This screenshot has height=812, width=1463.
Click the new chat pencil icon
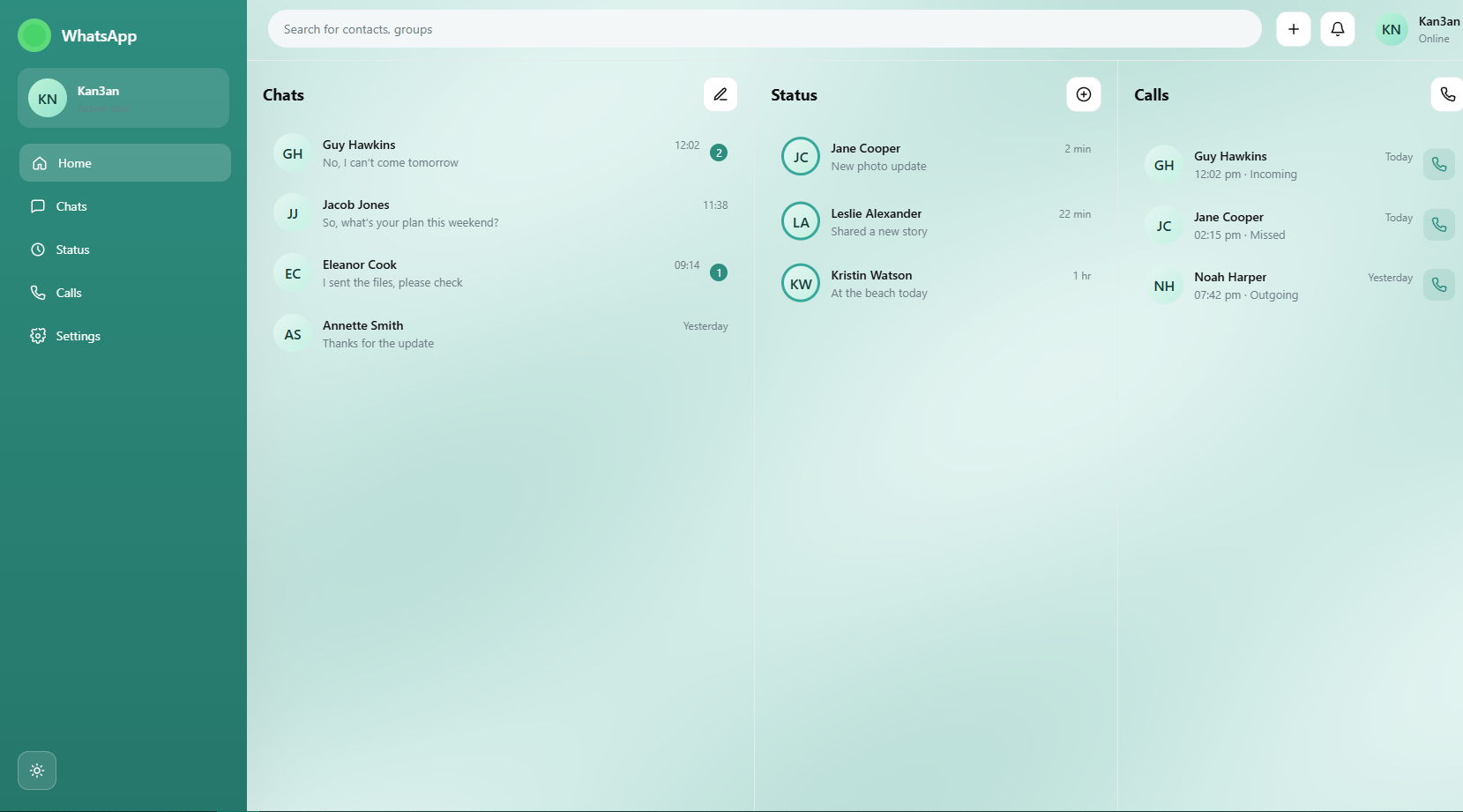click(720, 94)
